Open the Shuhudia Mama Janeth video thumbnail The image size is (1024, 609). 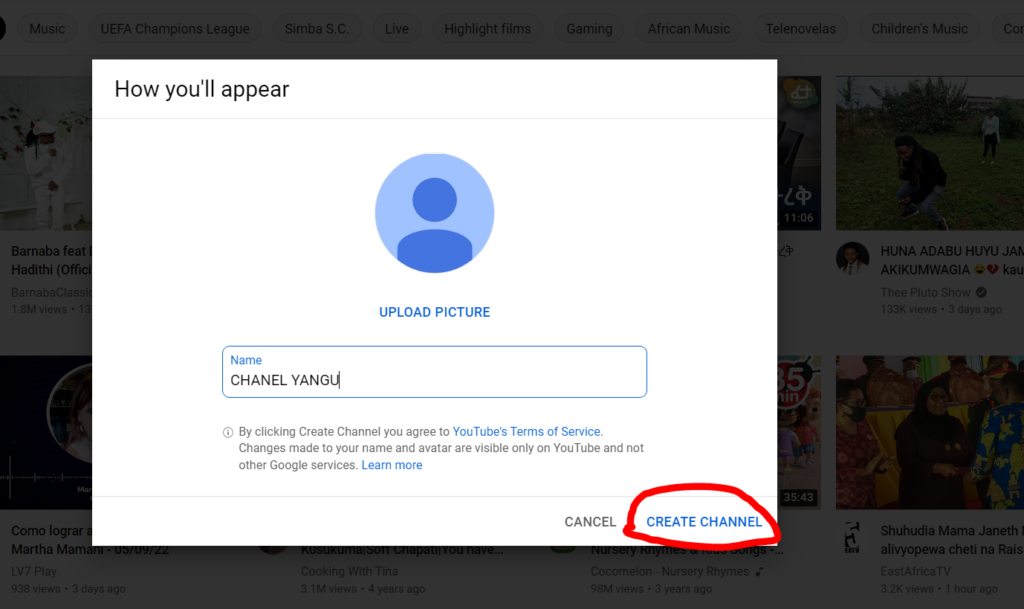[930, 432]
